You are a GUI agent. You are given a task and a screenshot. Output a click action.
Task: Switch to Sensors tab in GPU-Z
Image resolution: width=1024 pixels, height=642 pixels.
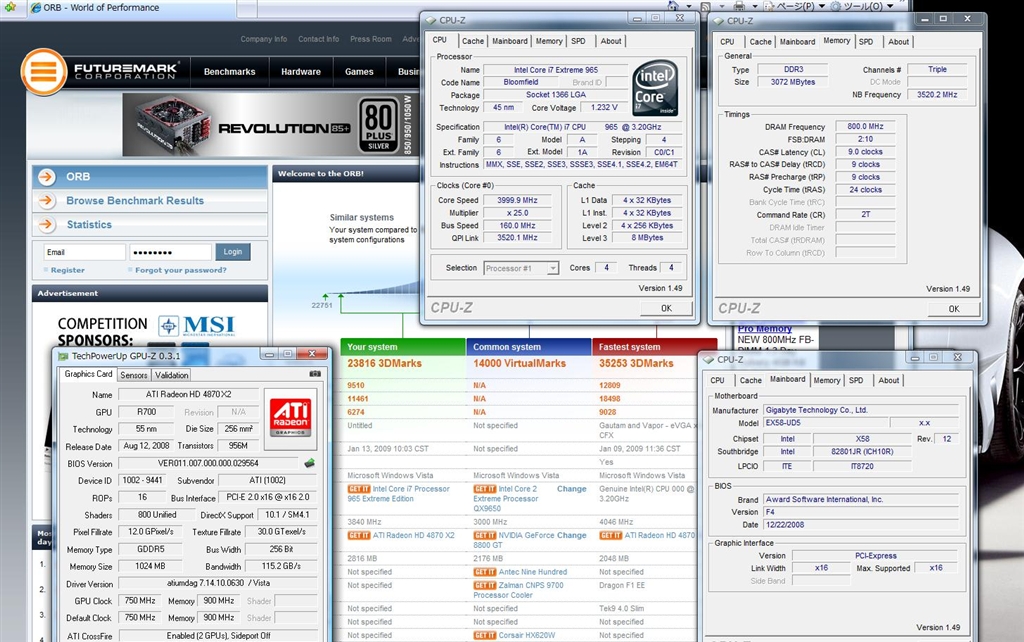(133, 375)
